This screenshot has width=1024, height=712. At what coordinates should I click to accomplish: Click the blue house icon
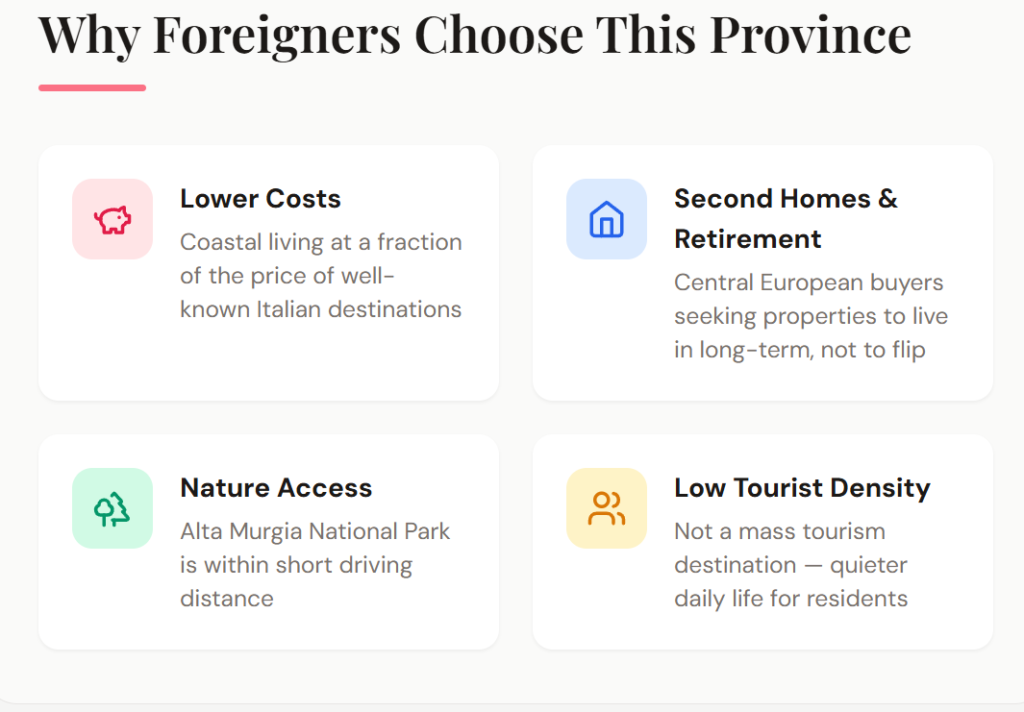pyautogui.click(x=606, y=219)
